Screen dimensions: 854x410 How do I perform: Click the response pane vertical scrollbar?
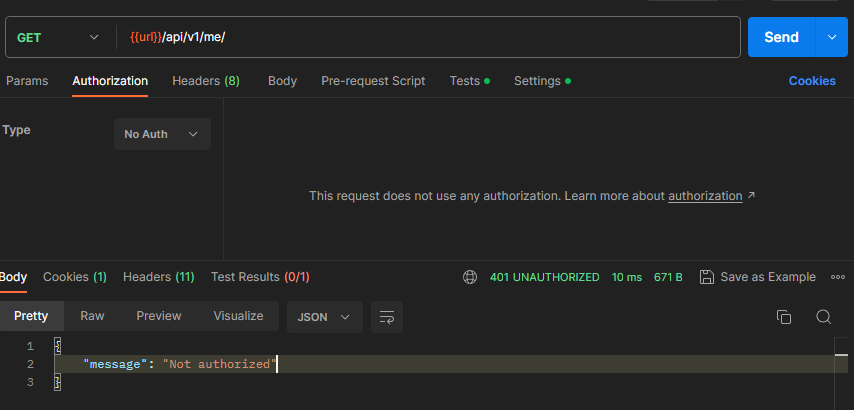(841, 374)
